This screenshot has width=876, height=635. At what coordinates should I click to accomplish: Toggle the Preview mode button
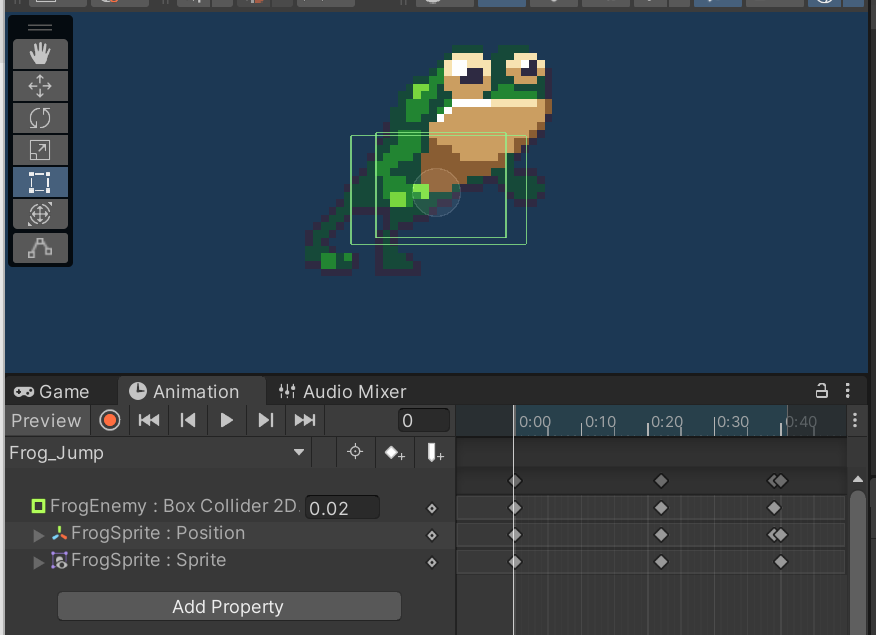[46, 420]
